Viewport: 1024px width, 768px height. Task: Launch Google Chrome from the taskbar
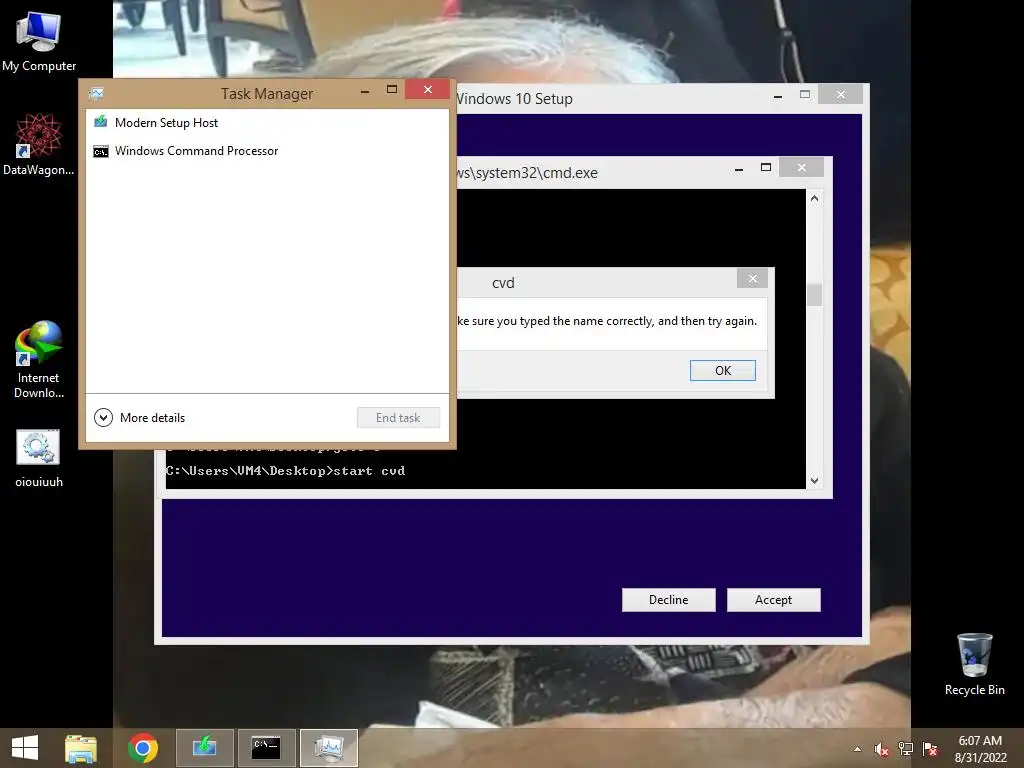coord(142,748)
